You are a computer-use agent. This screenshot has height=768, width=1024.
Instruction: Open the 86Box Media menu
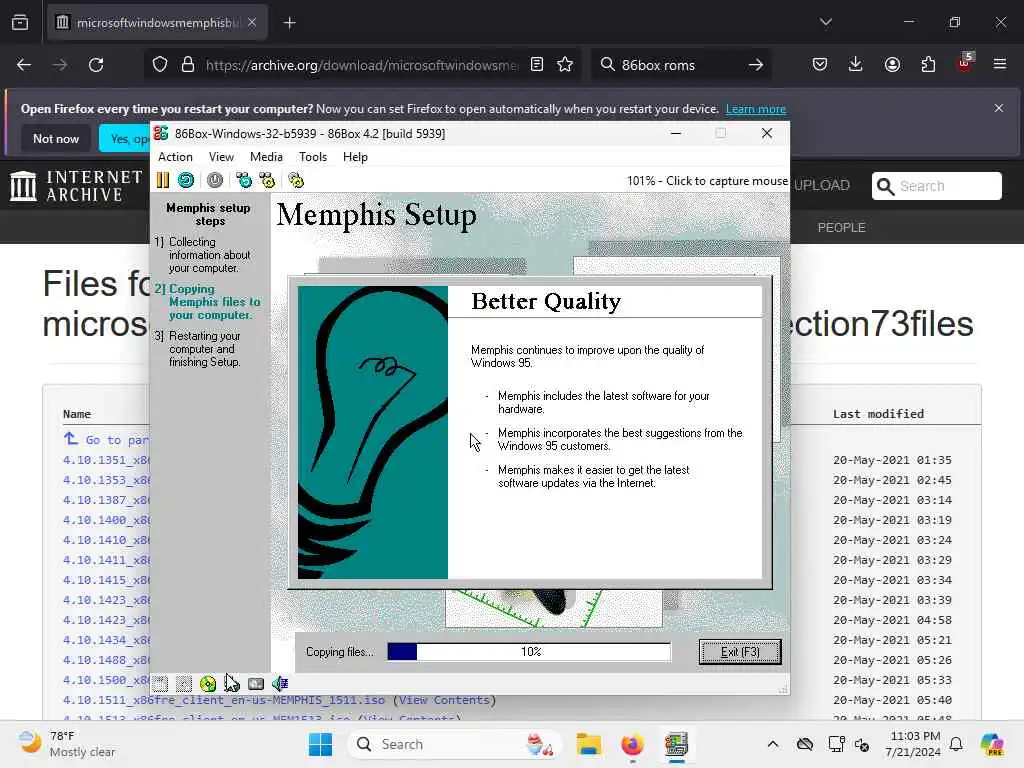pos(266,157)
